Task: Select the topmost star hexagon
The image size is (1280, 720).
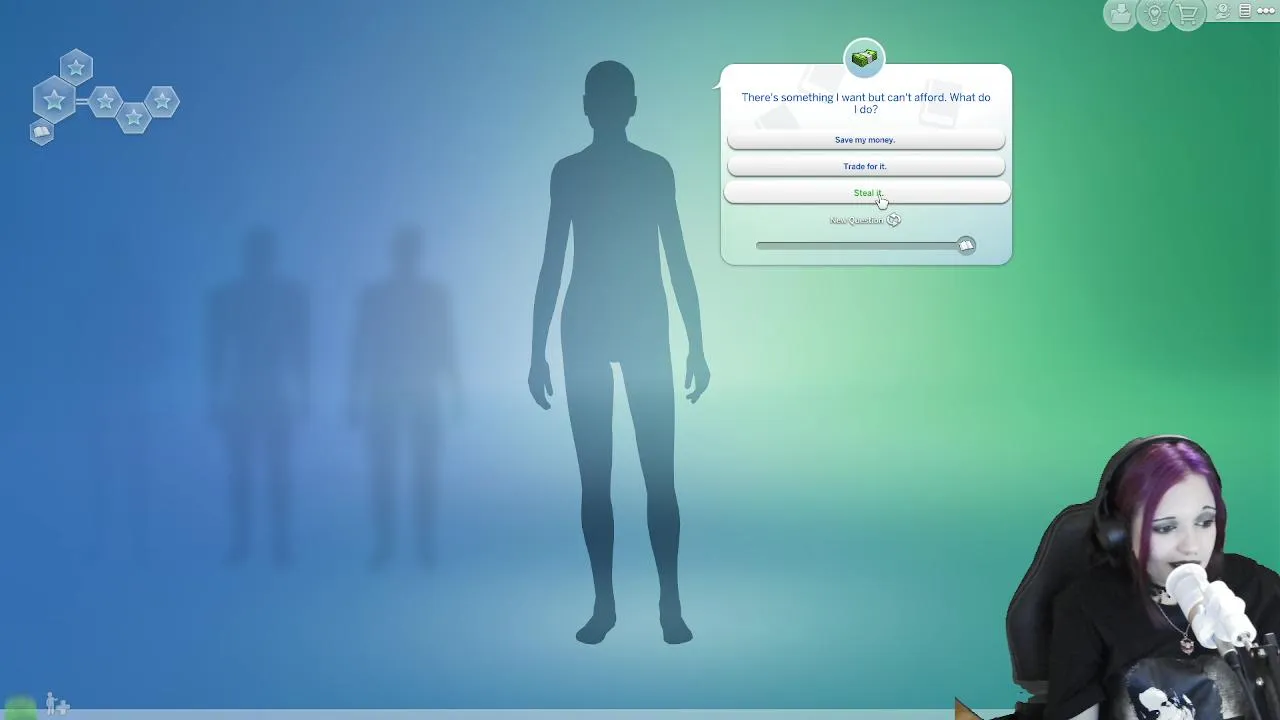Action: pos(76,67)
